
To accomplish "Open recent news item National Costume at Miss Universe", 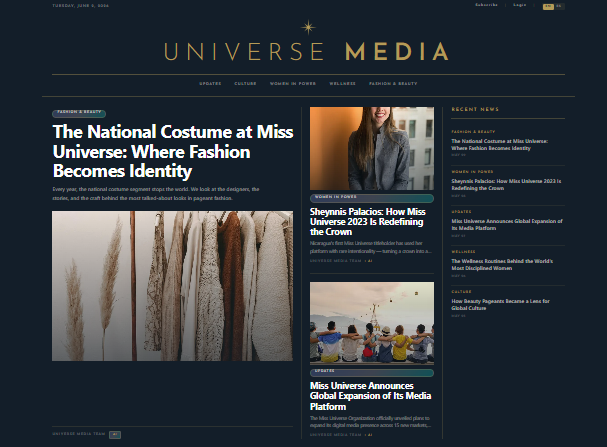I will tap(499, 145).
